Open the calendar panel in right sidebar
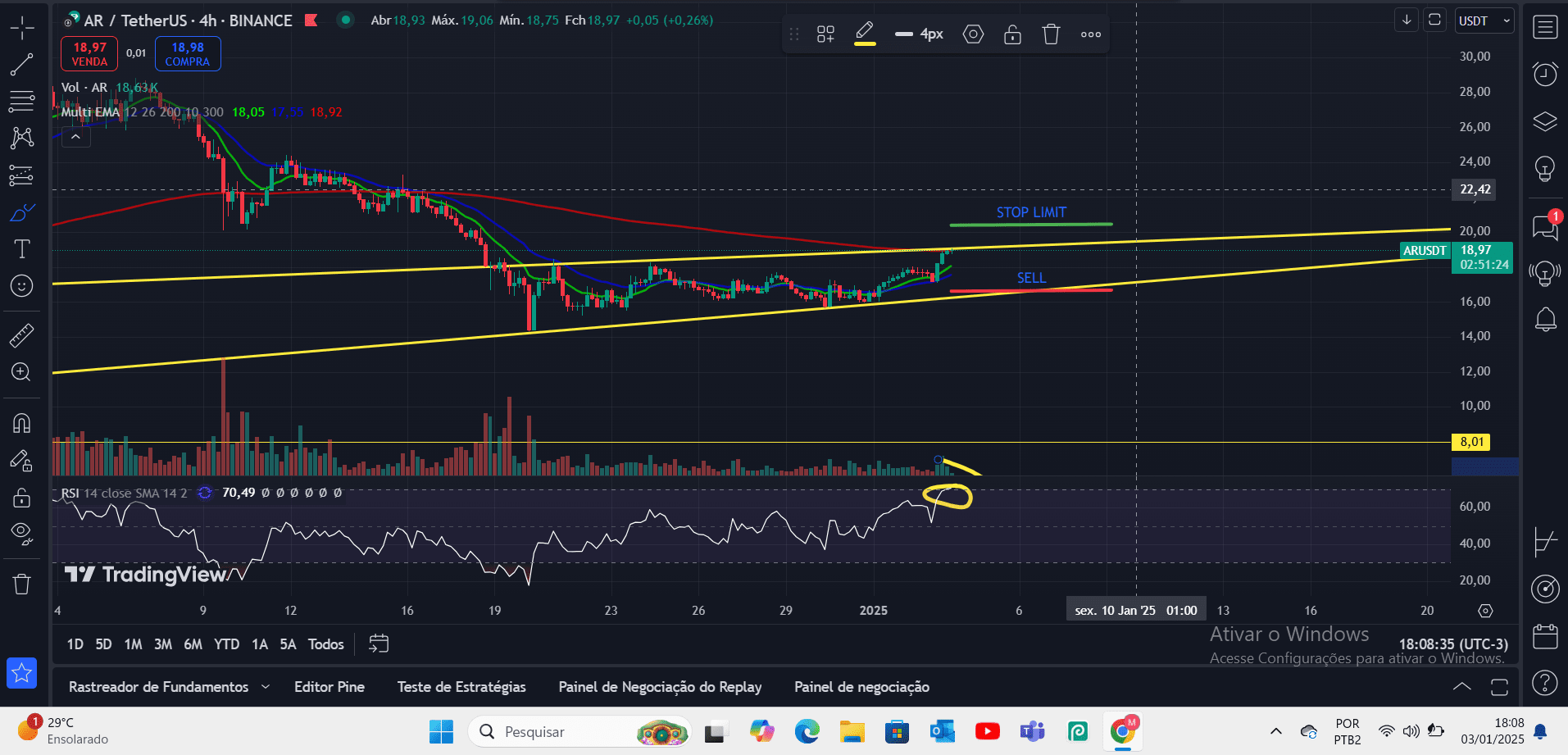Image resolution: width=1568 pixels, height=755 pixels. [x=1545, y=636]
